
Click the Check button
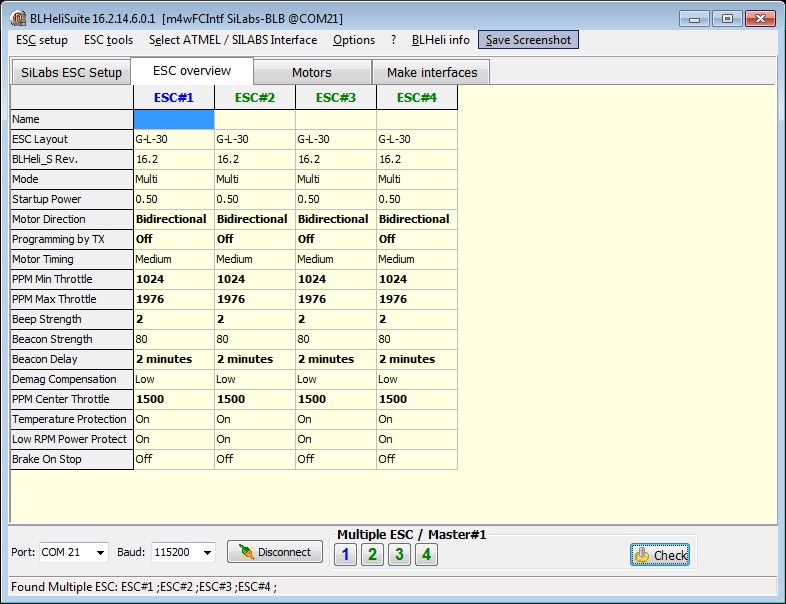pyautogui.click(x=660, y=555)
